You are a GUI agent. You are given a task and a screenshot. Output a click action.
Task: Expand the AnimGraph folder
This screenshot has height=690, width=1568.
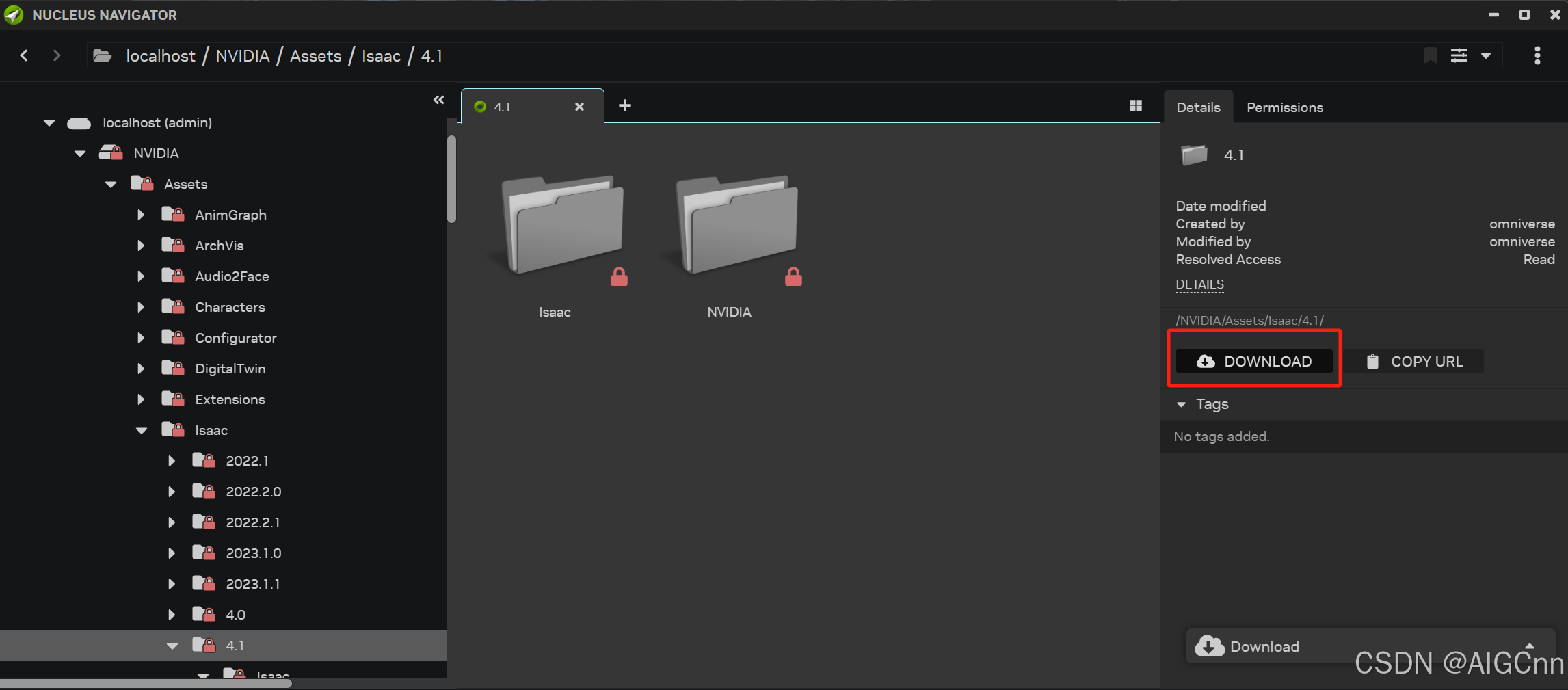coord(141,215)
